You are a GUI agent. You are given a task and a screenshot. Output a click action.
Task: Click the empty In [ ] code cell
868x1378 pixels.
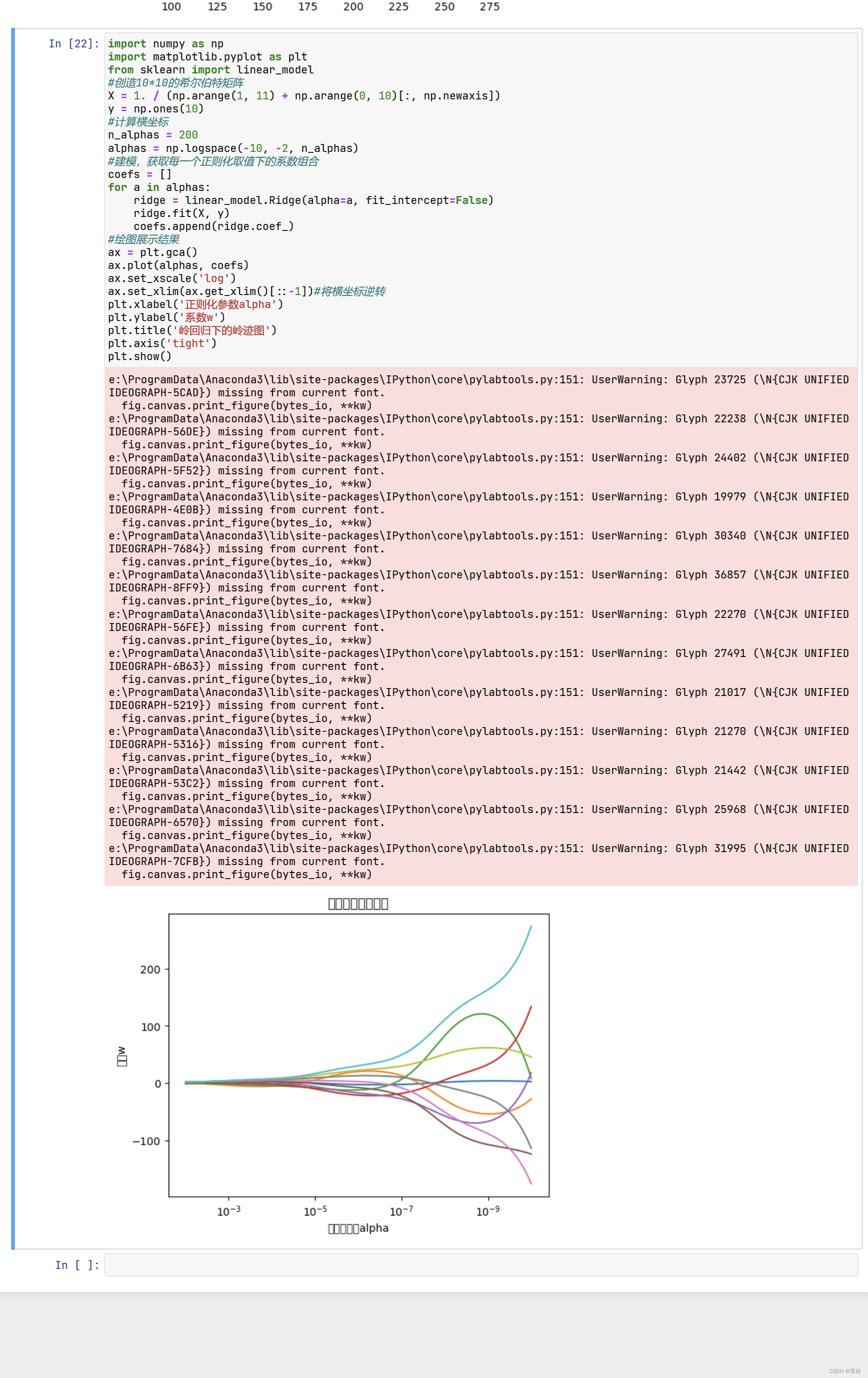(480, 1265)
